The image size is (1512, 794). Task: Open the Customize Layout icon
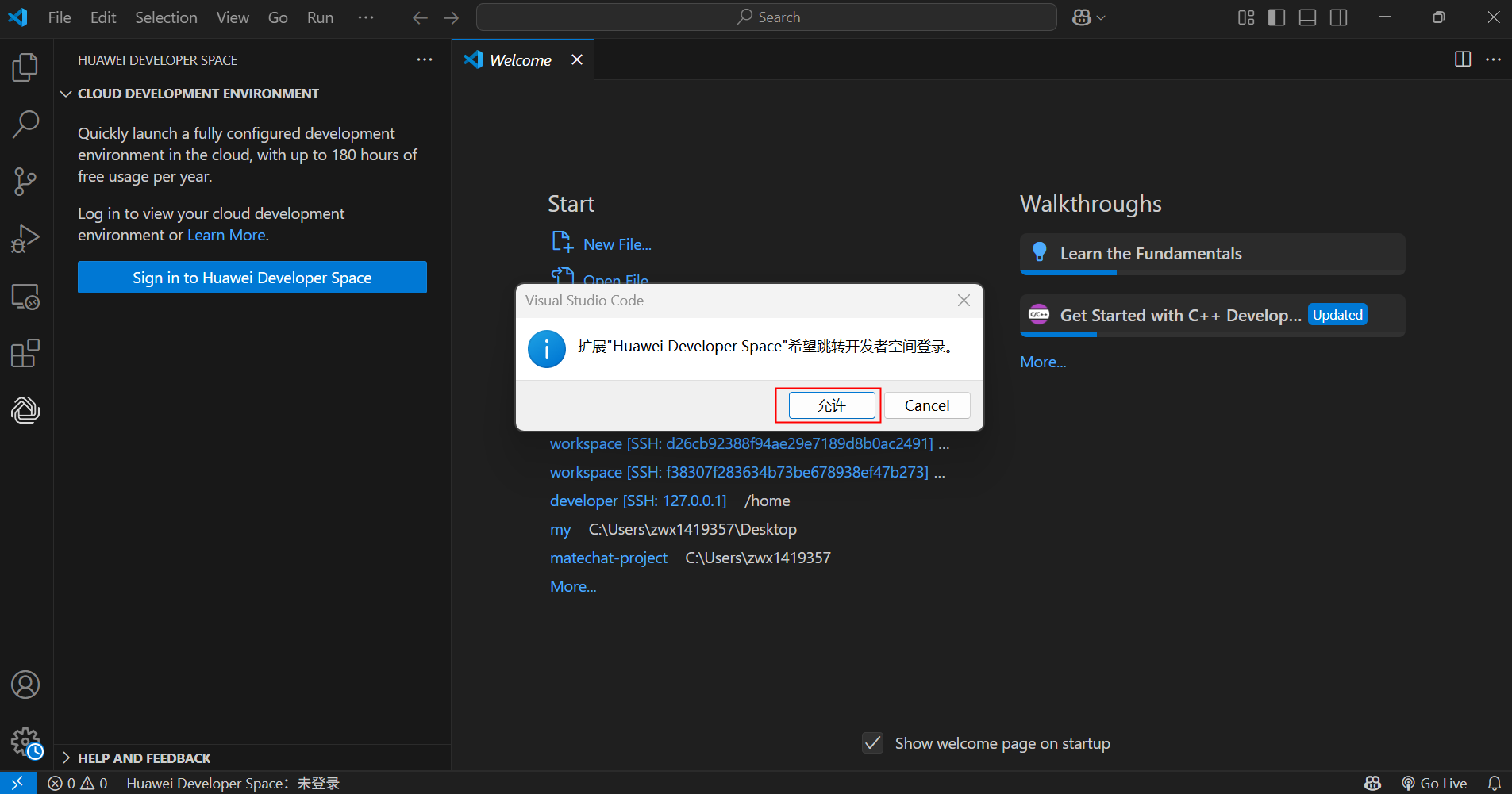[1246, 17]
